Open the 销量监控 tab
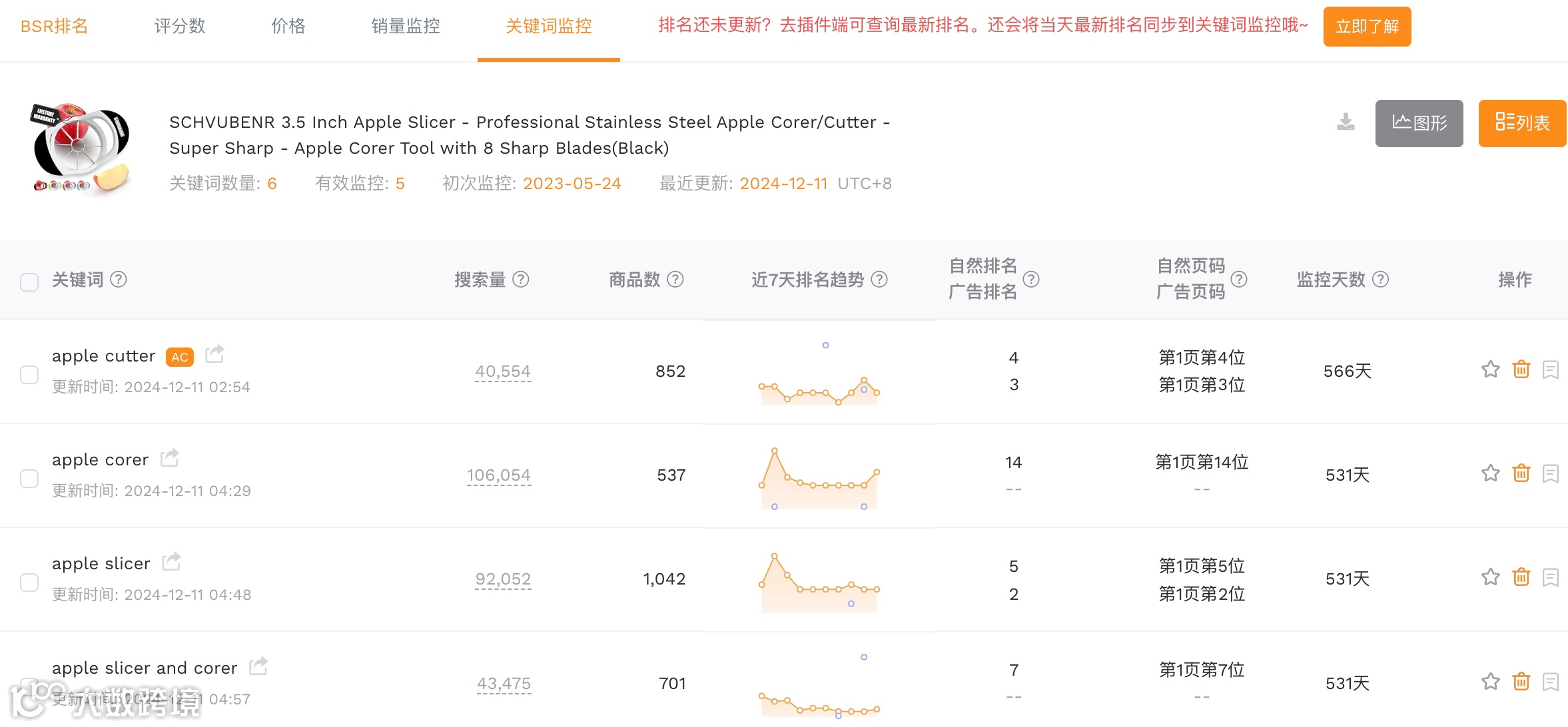Image resolution: width=1568 pixels, height=727 pixels. pyautogui.click(x=405, y=27)
